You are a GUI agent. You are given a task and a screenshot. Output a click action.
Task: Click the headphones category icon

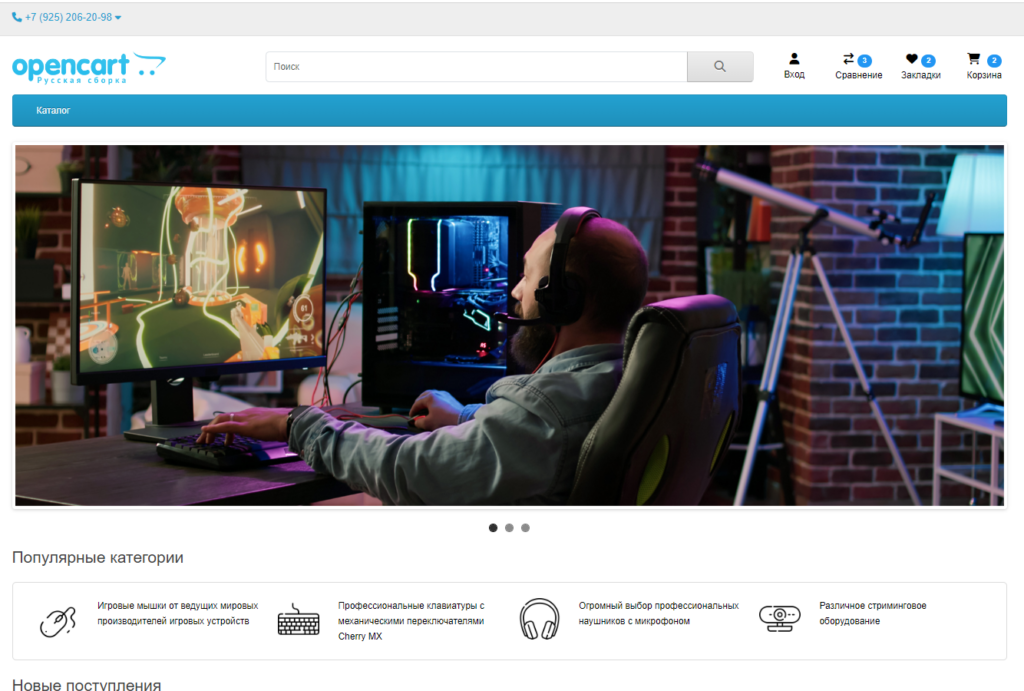[539, 619]
